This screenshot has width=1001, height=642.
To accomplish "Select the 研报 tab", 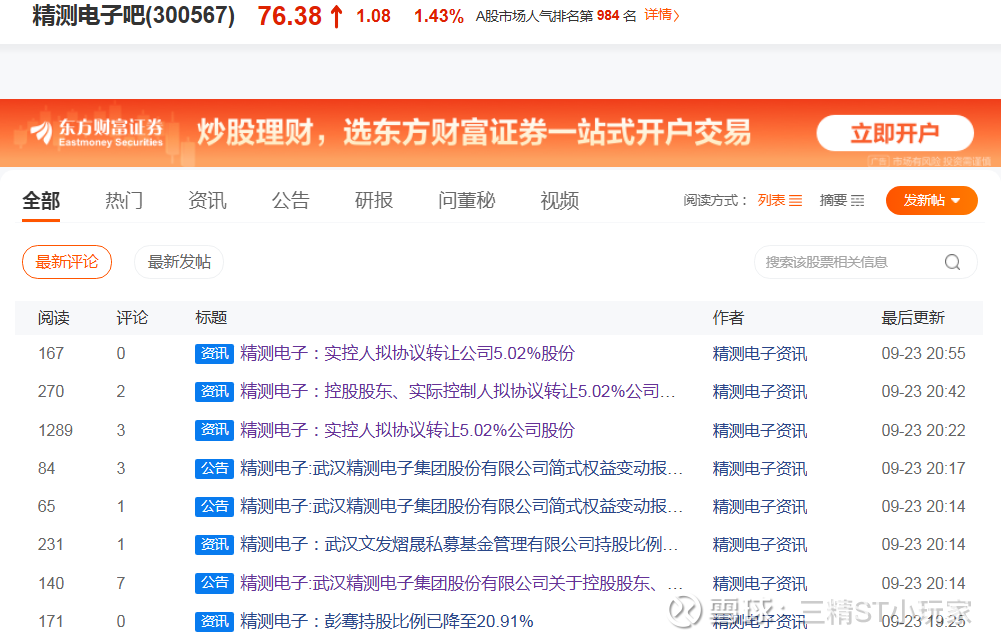I will click(374, 200).
